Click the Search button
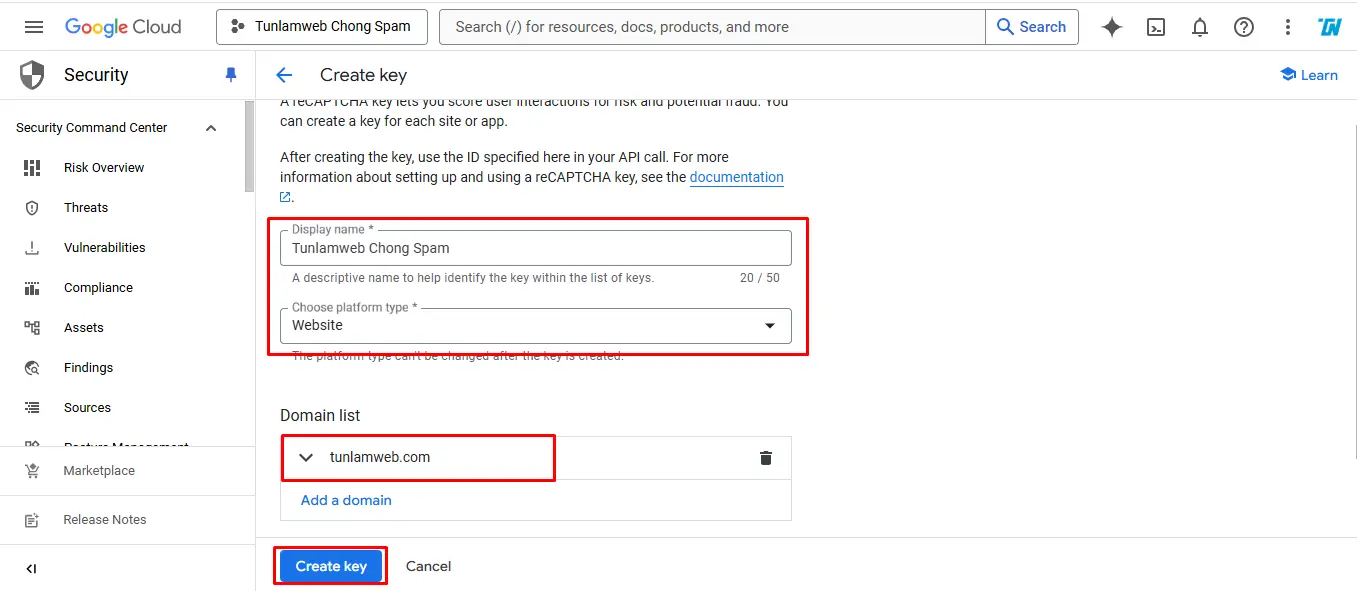The width and height of the screenshot is (1357, 591). (1032, 27)
